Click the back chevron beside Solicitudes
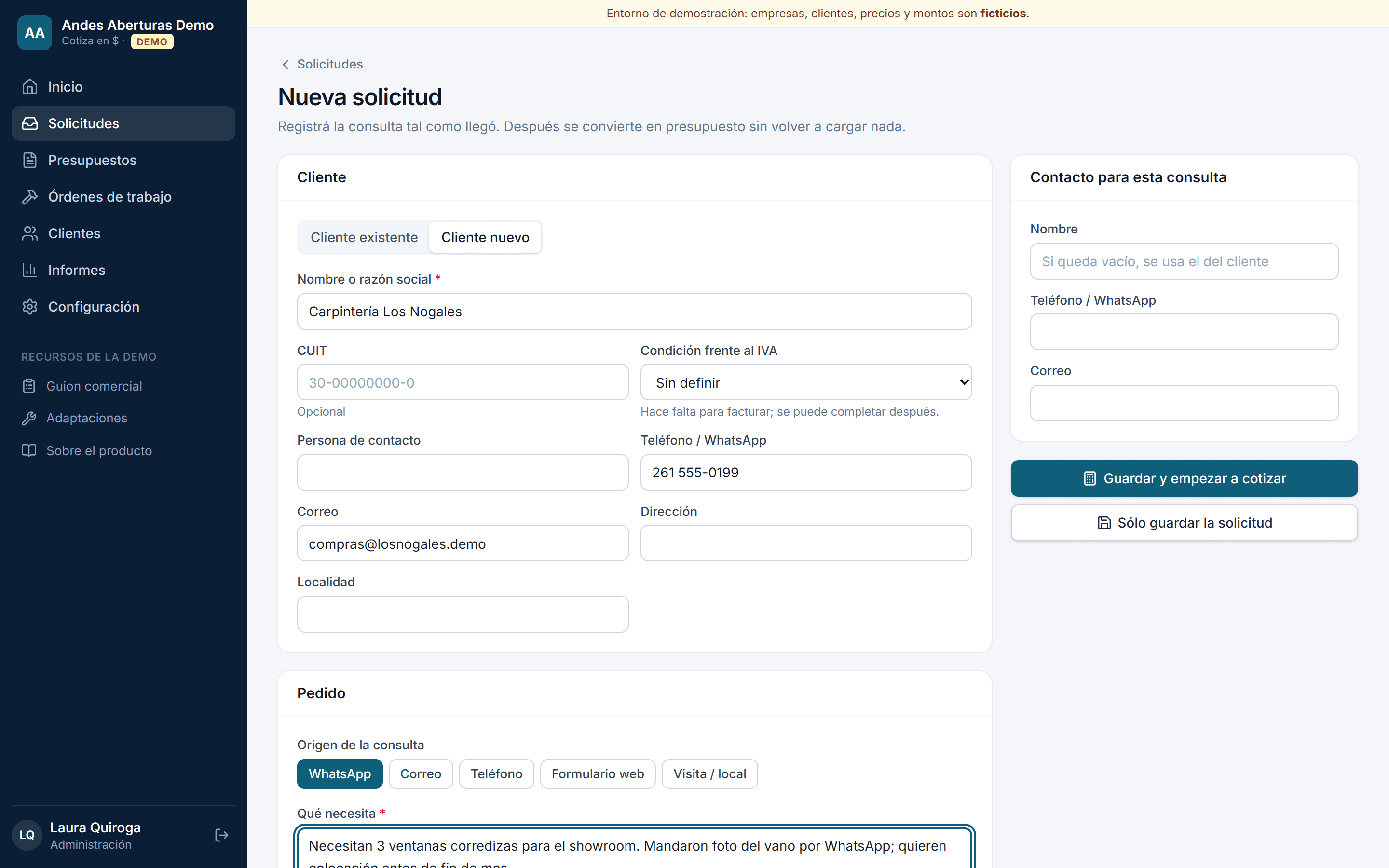This screenshot has width=1389, height=868. (x=285, y=64)
